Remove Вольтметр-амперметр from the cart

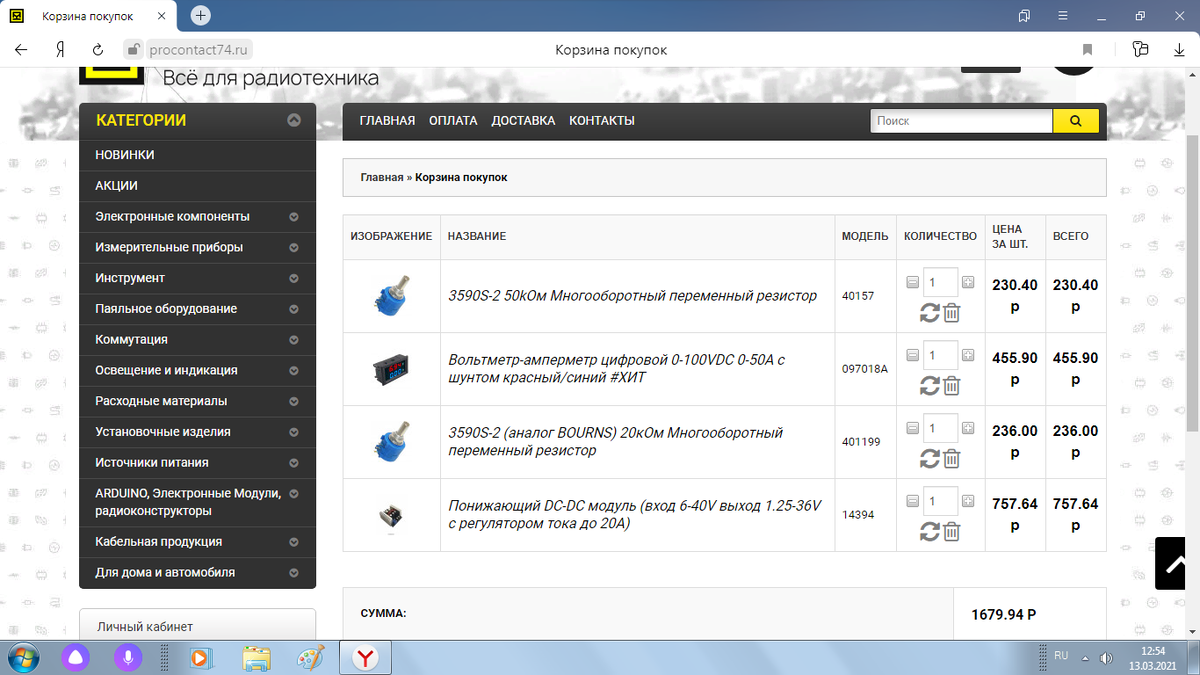coord(951,385)
